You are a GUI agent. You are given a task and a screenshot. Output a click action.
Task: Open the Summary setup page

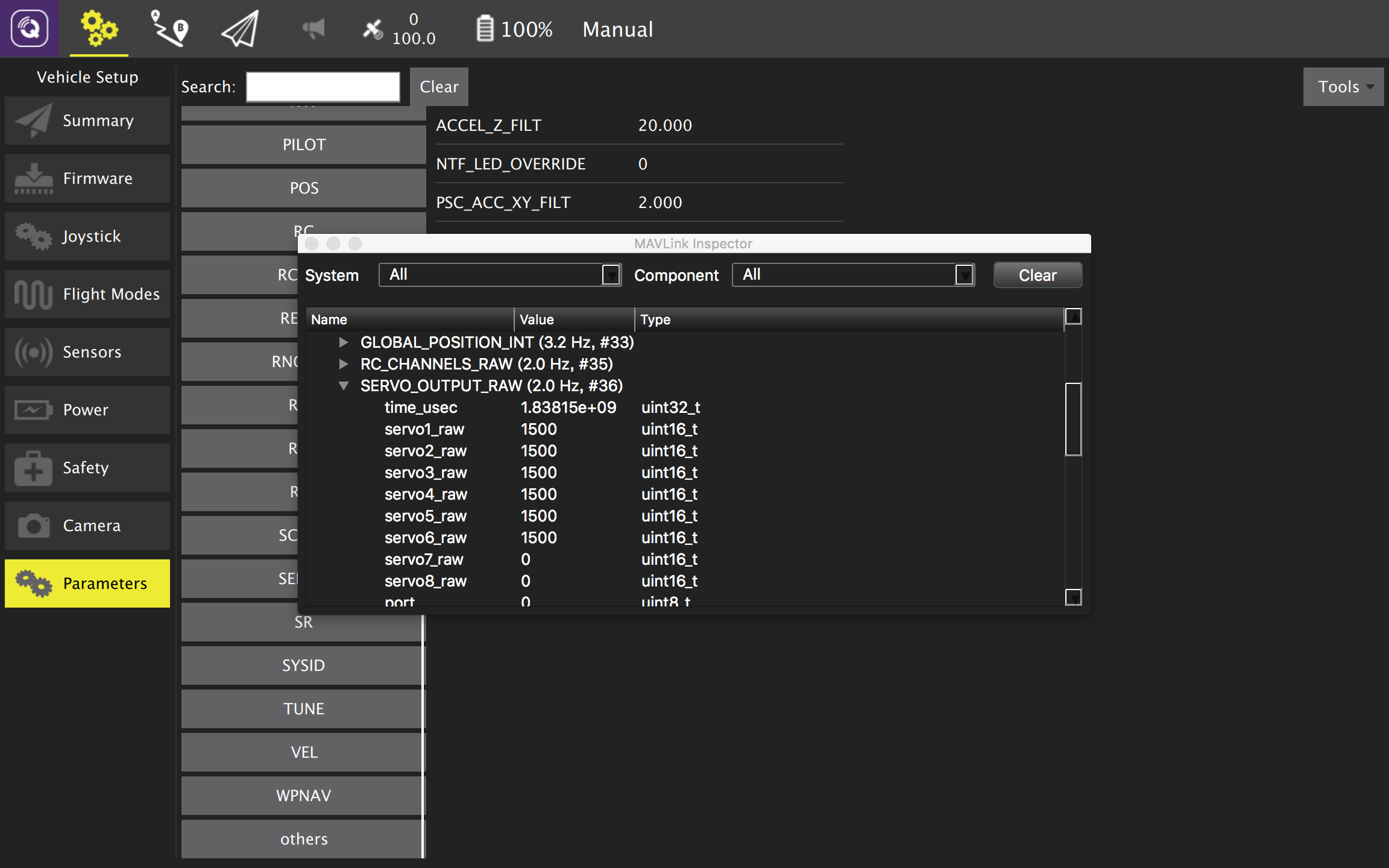[x=87, y=121]
